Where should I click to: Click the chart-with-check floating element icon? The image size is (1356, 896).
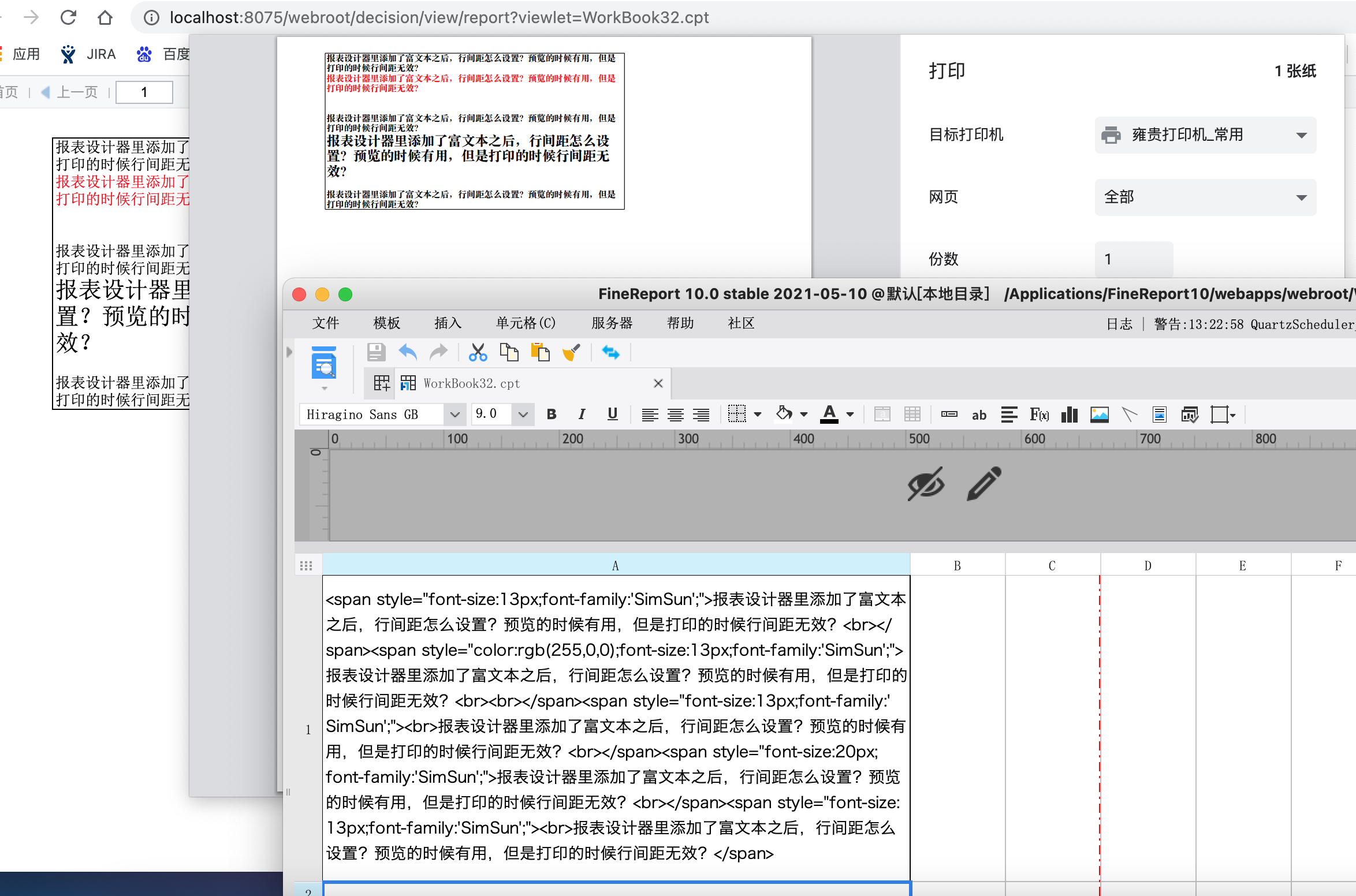[1190, 414]
